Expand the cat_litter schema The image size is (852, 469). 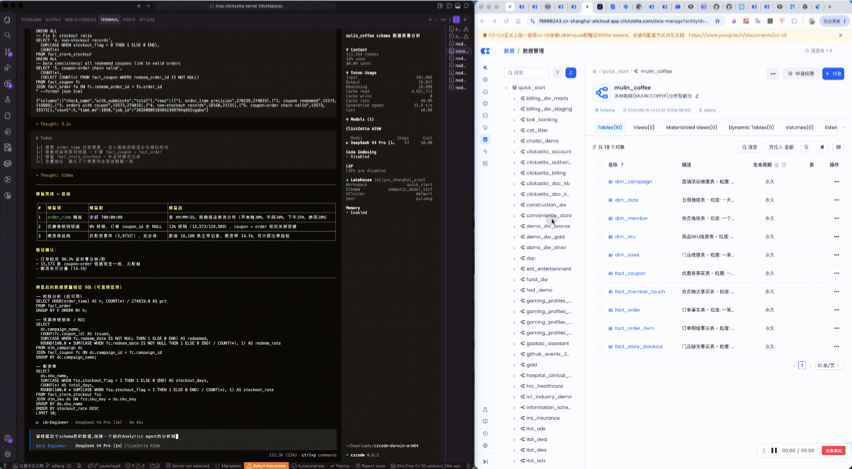pos(515,130)
